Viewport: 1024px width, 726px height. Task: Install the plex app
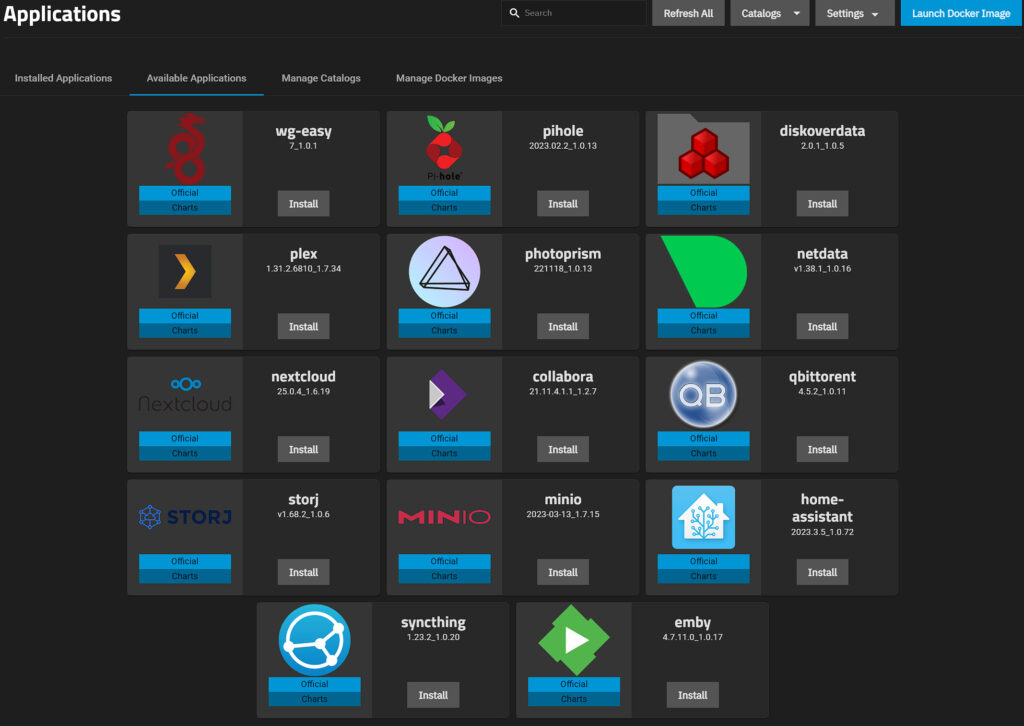(x=304, y=326)
